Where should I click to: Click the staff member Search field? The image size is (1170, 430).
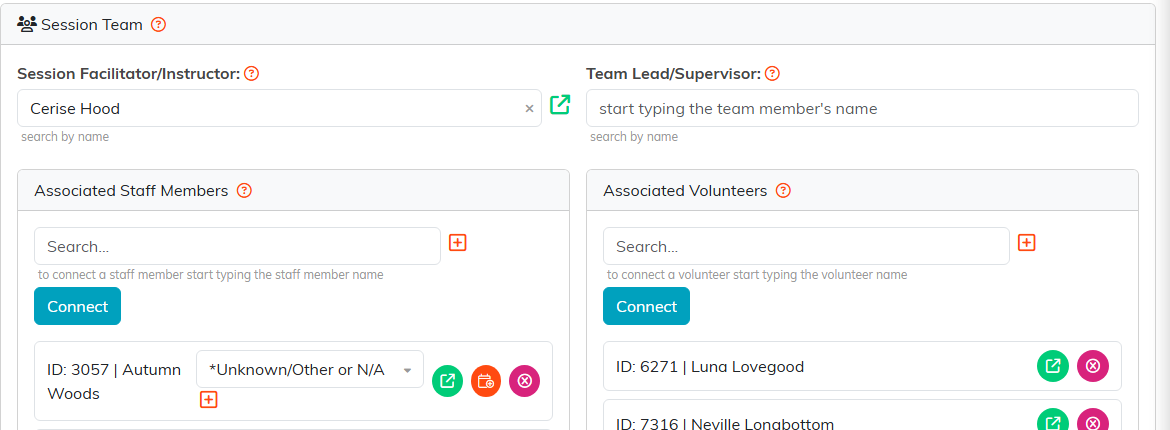click(237, 246)
